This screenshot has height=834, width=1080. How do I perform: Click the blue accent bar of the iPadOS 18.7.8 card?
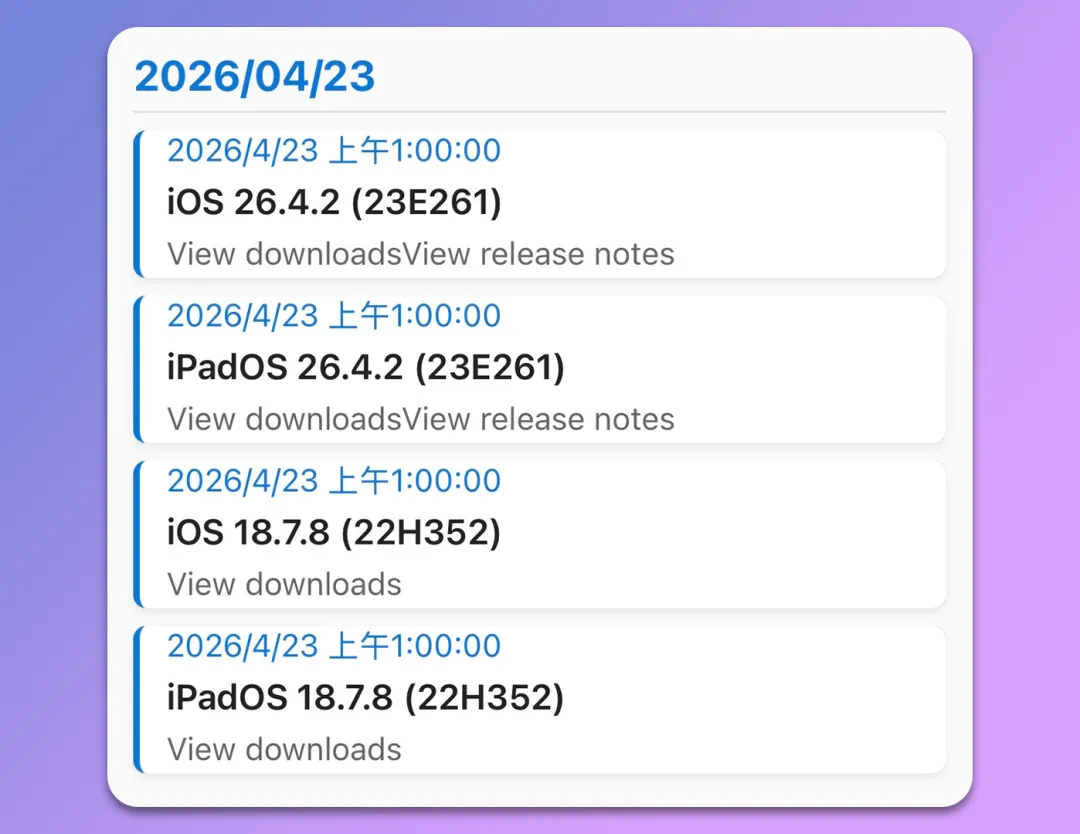click(137, 699)
